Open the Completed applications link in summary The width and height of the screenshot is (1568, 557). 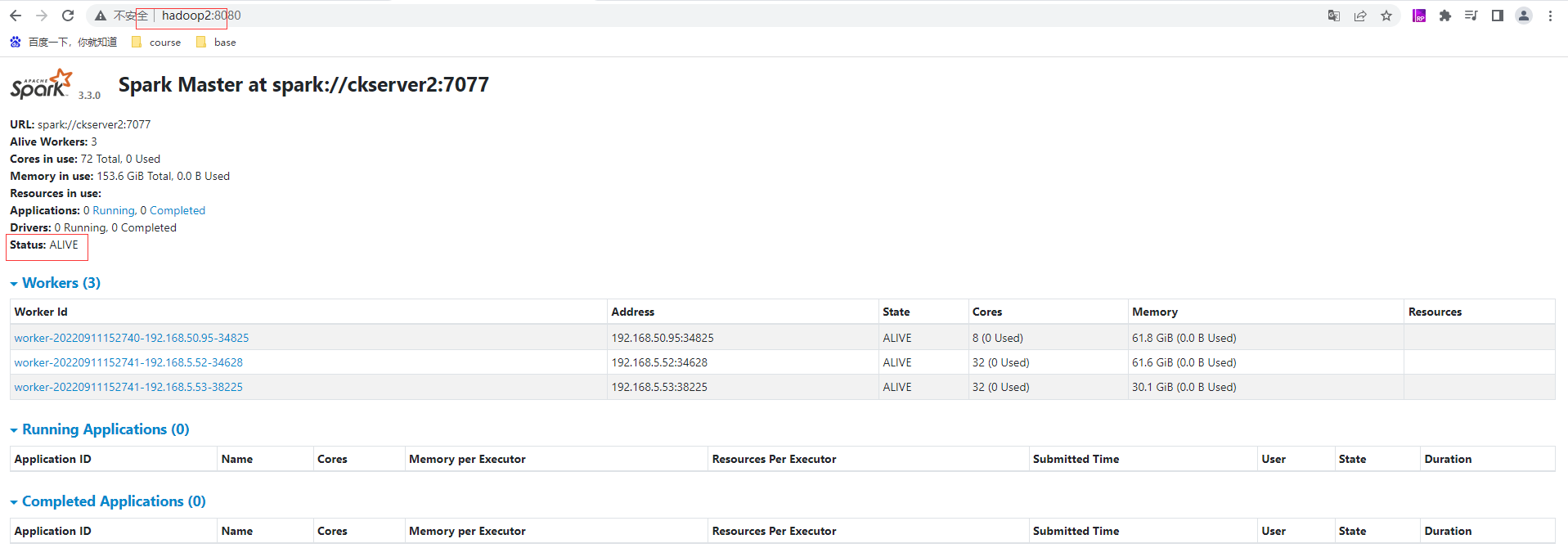(x=177, y=210)
